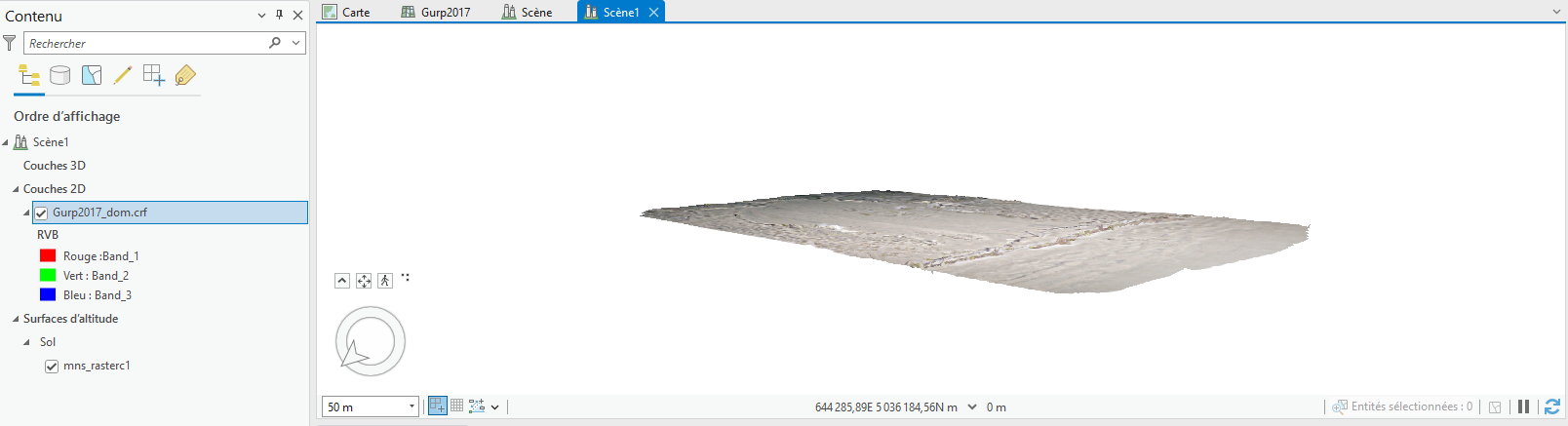Open the Carte map tab
Image resolution: width=1568 pixels, height=426 pixels.
click(x=346, y=12)
